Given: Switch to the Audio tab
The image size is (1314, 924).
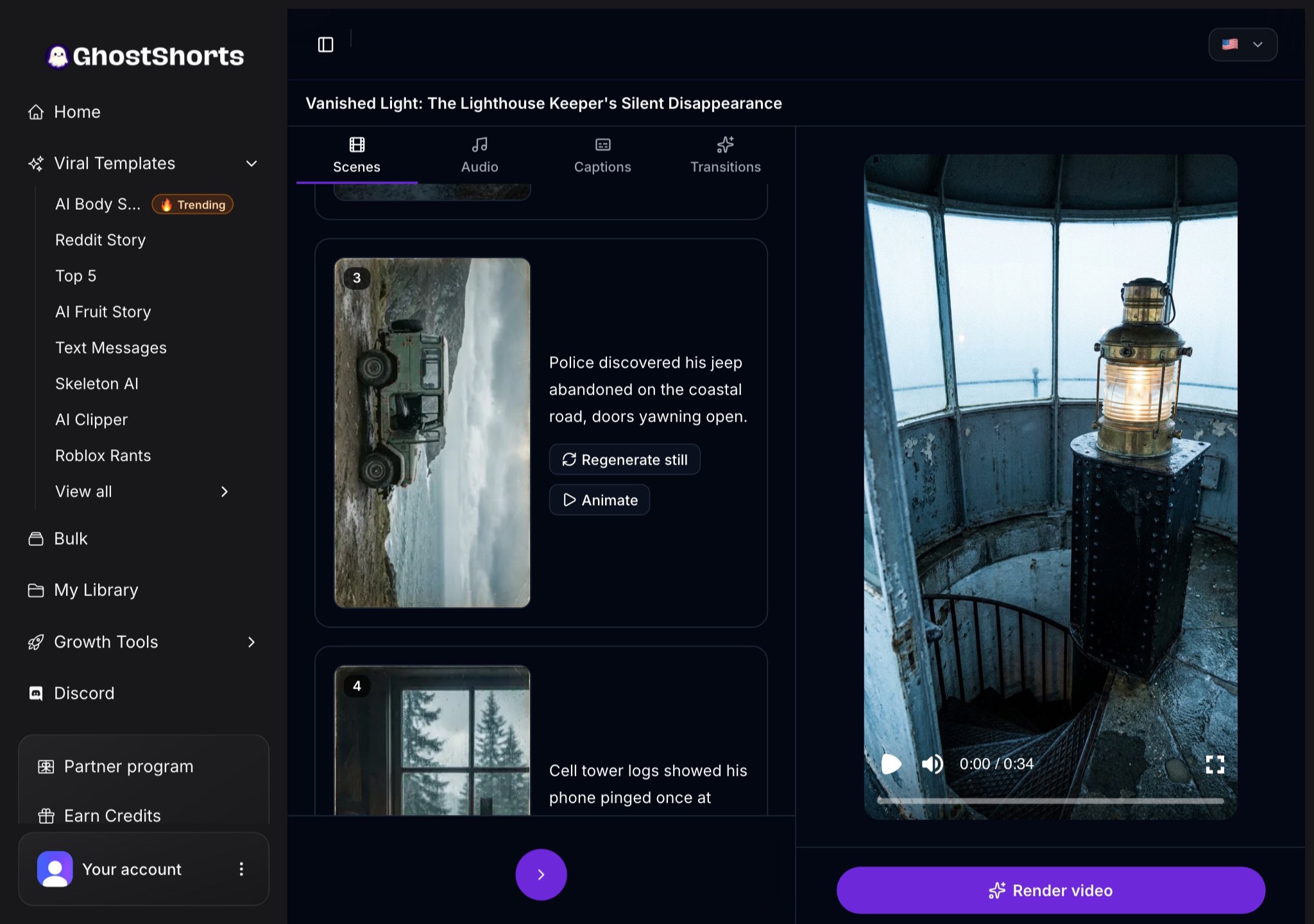Looking at the screenshot, I should pyautogui.click(x=479, y=156).
